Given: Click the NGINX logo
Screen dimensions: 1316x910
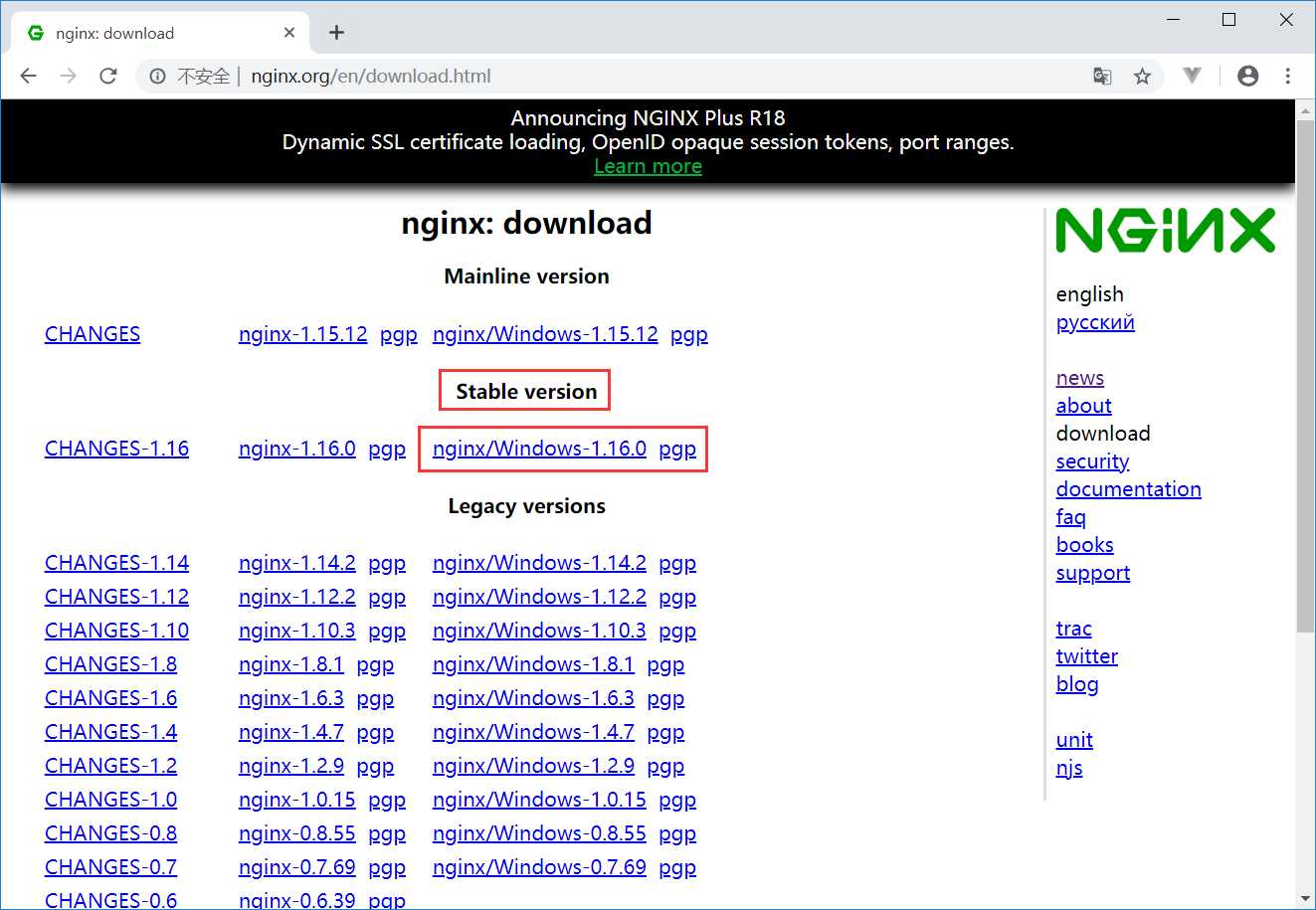Looking at the screenshot, I should [1165, 230].
